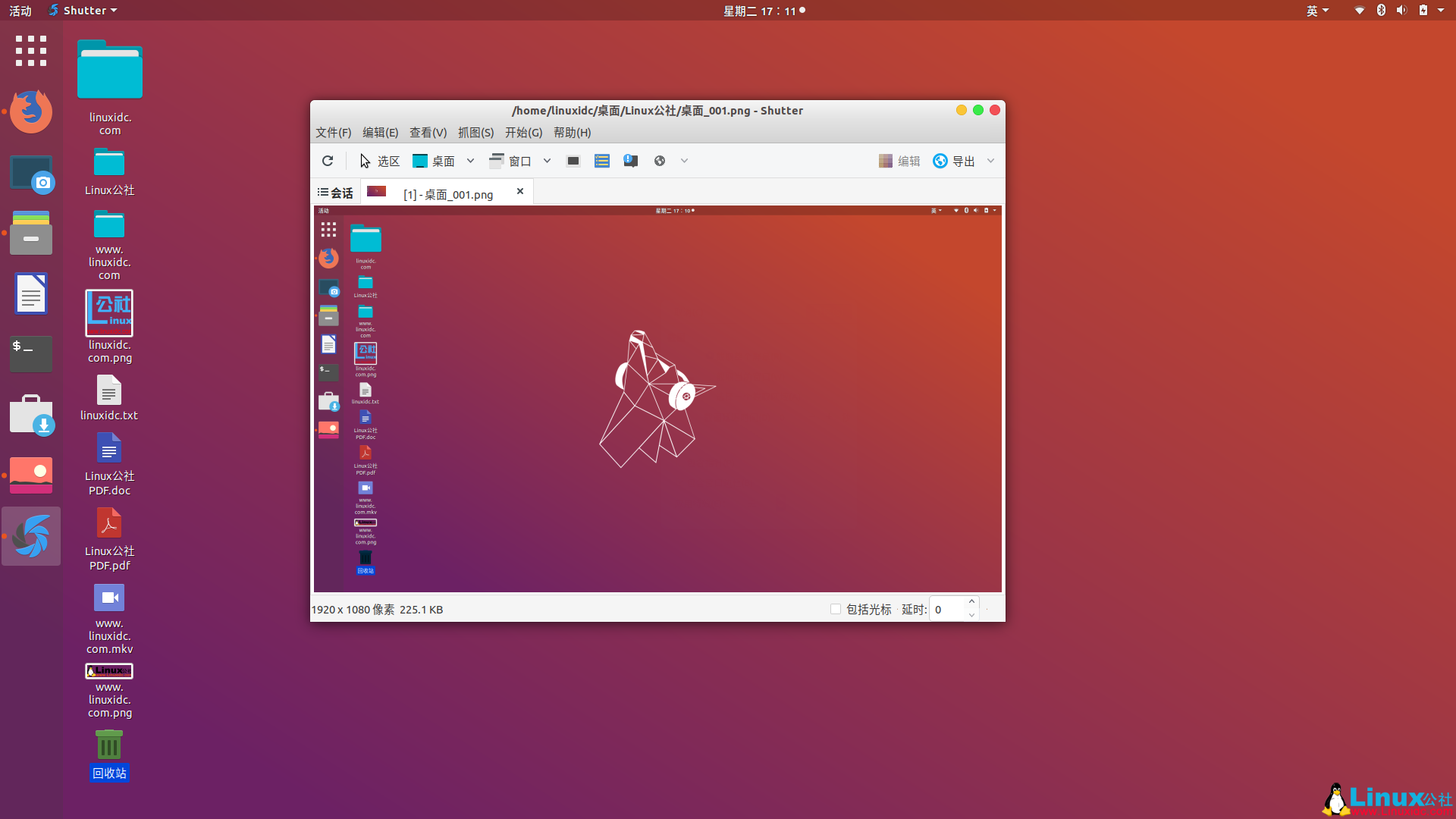Select the linuxidc.txt desktop file
The height and width of the screenshot is (819, 1456).
click(x=109, y=397)
